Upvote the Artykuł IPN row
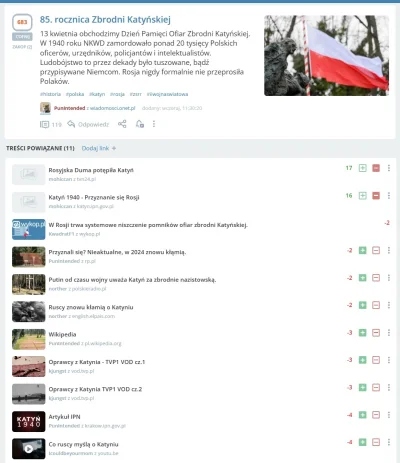 click(362, 415)
